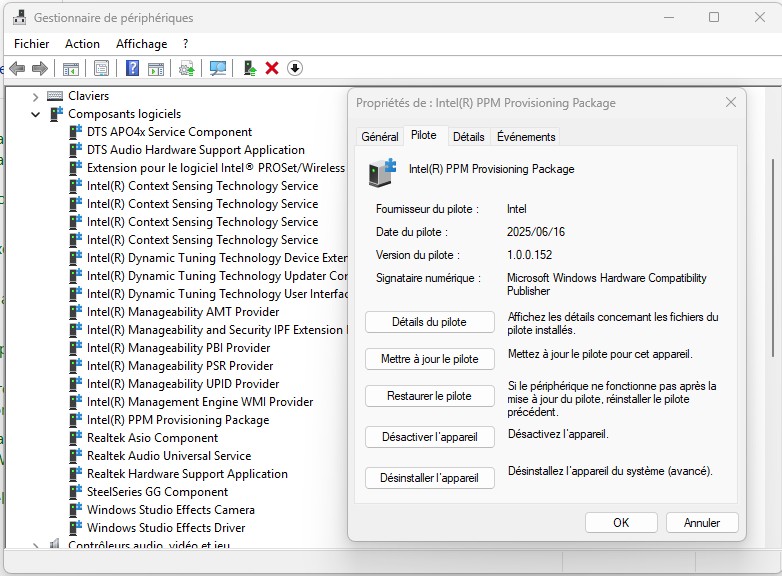This screenshot has height=576, width=782.
Task: Click the green-arrow computer toolbar icon
Action: 249,68
